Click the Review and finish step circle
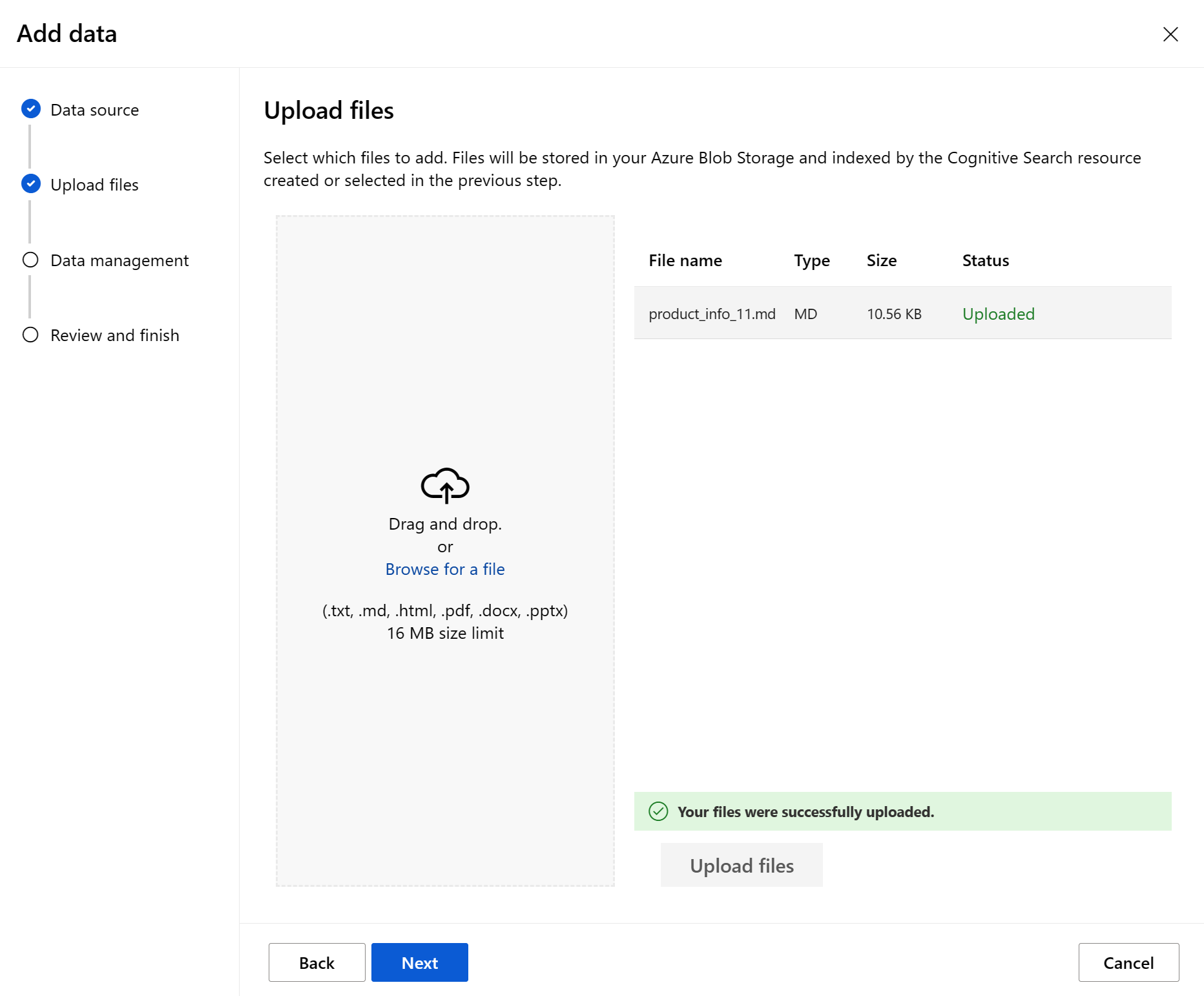Image resolution: width=1204 pixels, height=996 pixels. [30, 335]
